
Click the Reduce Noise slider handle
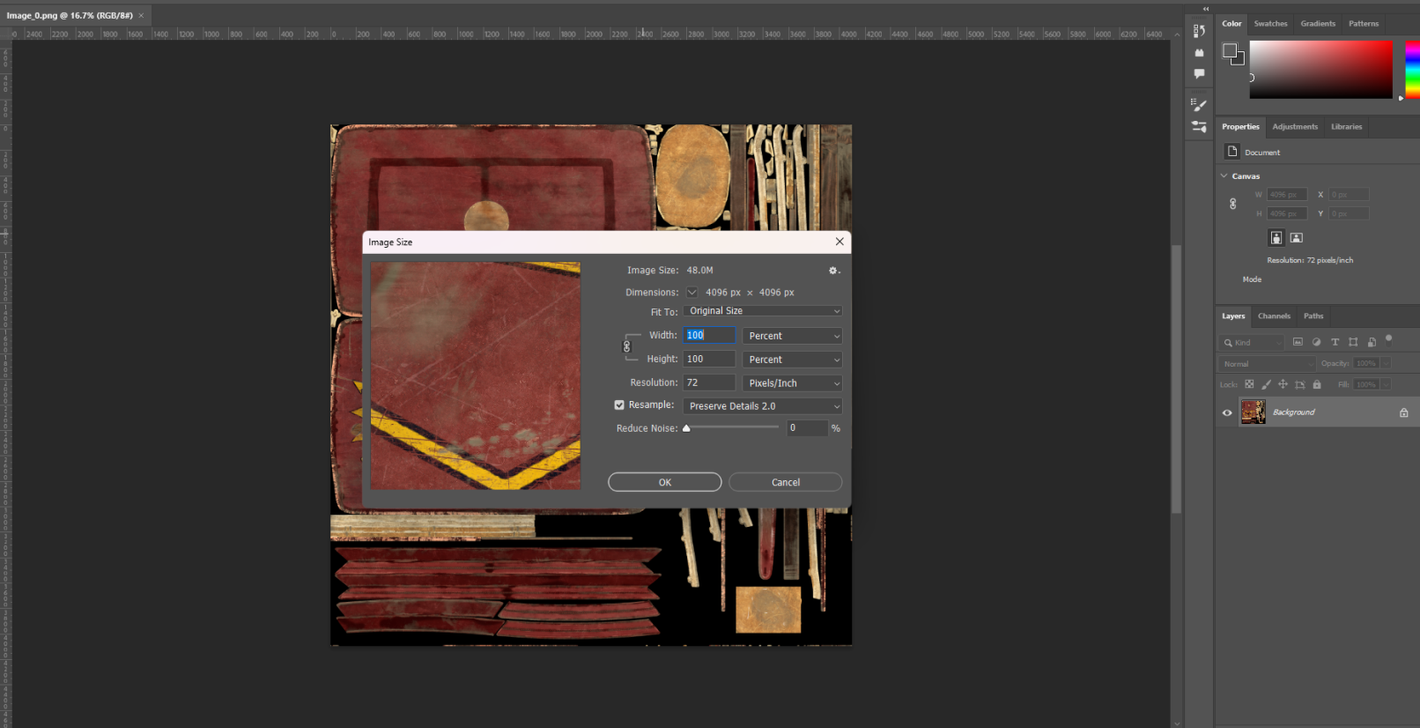[687, 428]
